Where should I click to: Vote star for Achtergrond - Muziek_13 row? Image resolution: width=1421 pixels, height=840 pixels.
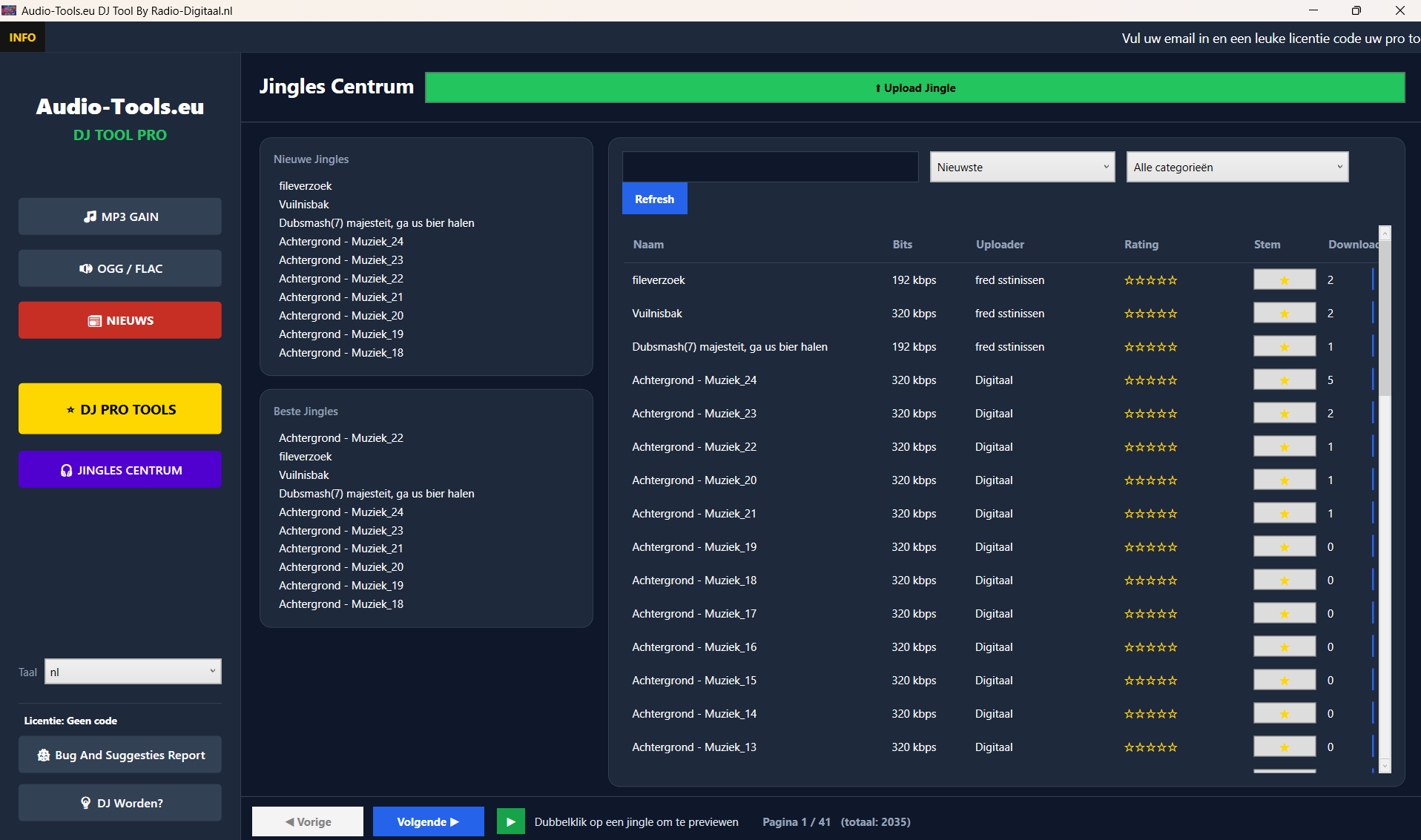pyautogui.click(x=1285, y=747)
